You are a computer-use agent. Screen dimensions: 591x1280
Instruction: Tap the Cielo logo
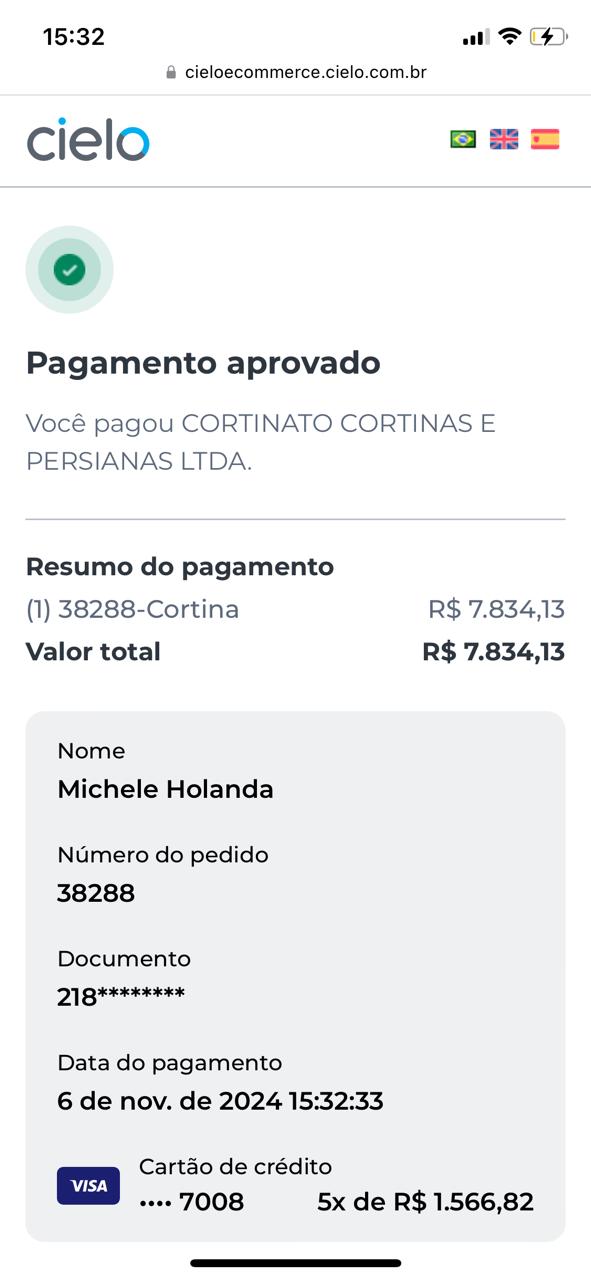(x=88, y=141)
